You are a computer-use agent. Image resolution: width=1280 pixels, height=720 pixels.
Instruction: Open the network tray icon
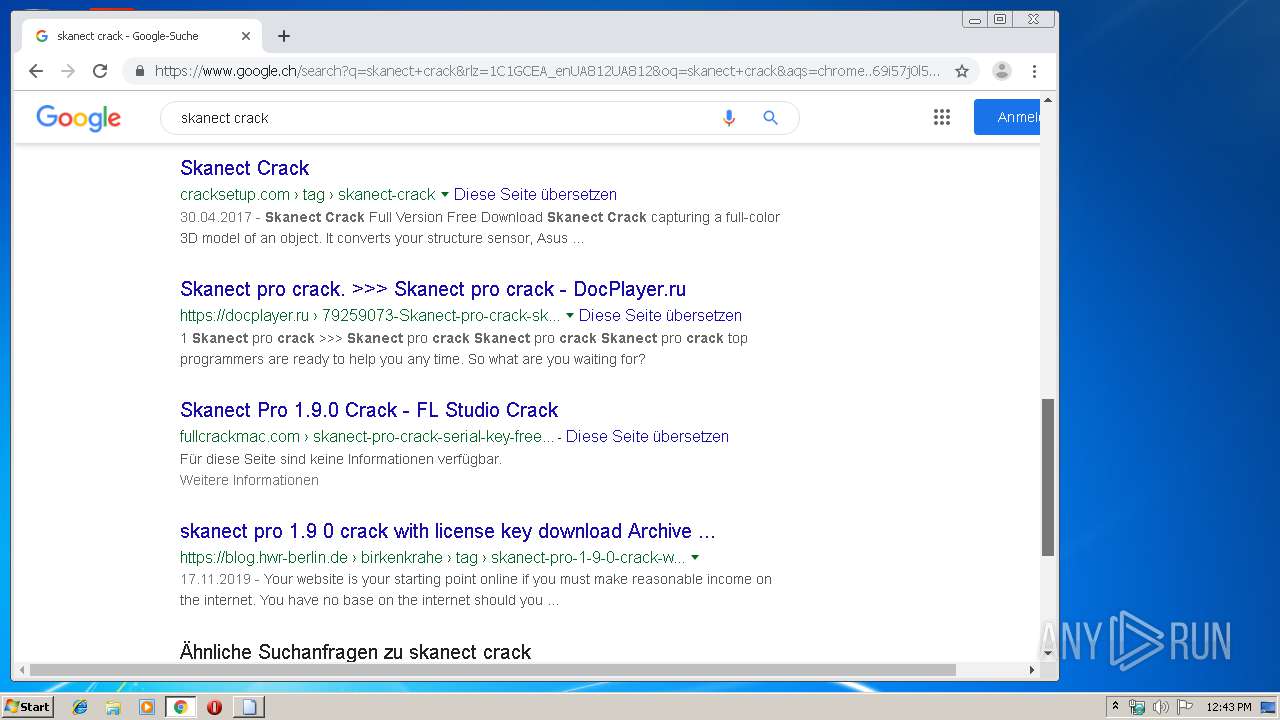[x=1137, y=707]
